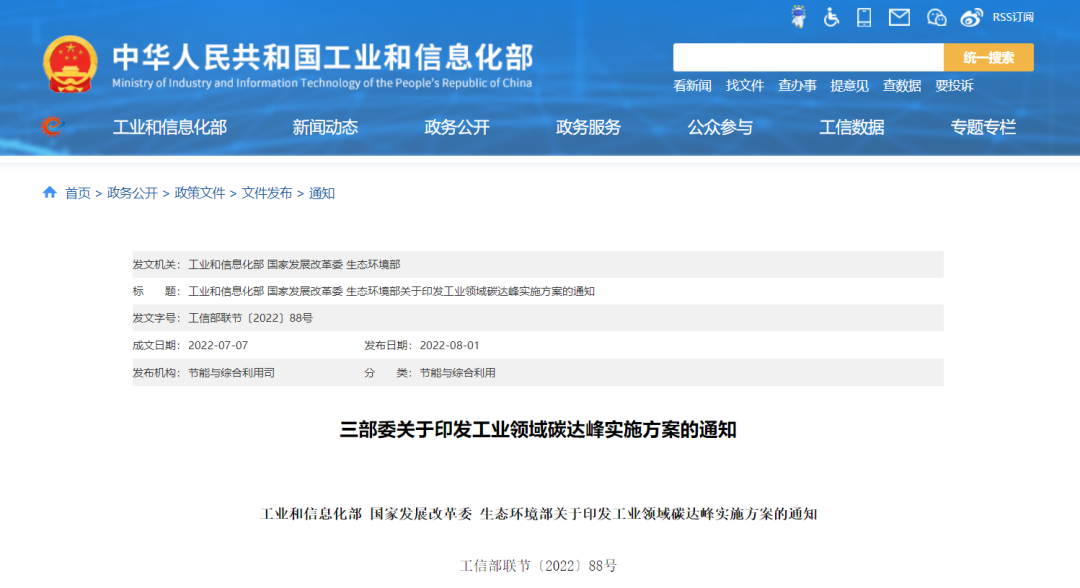The width and height of the screenshot is (1080, 588).
Task: Click the national emblem logo
Action: [69, 64]
